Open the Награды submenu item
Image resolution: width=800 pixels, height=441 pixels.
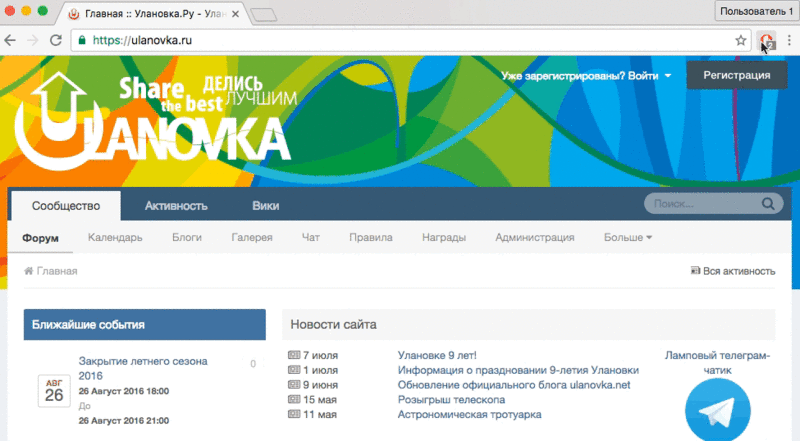point(444,237)
